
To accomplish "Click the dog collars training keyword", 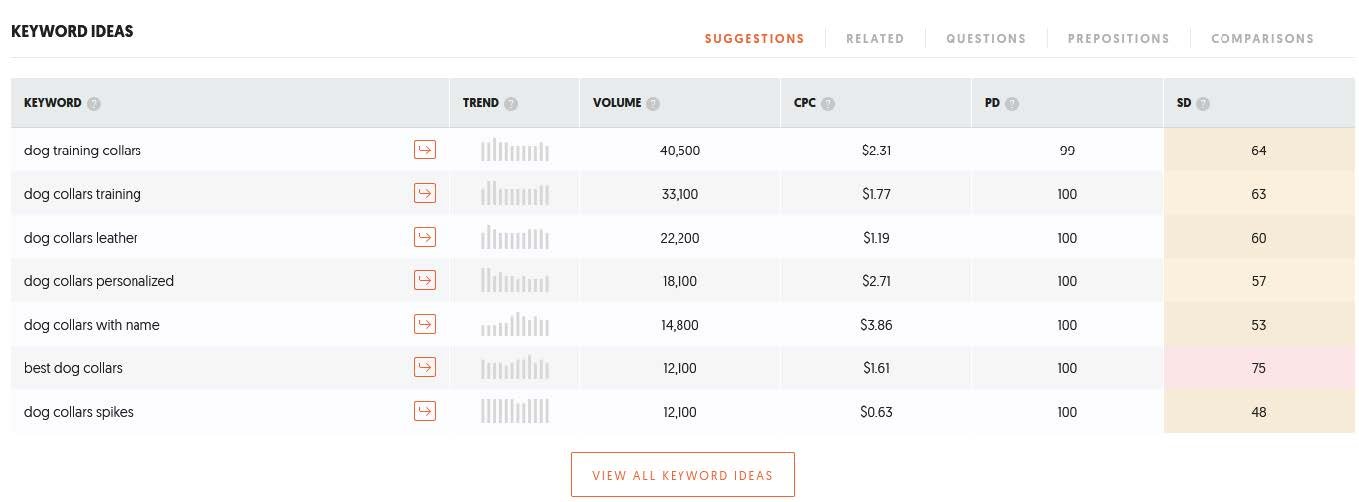I will tap(82, 194).
